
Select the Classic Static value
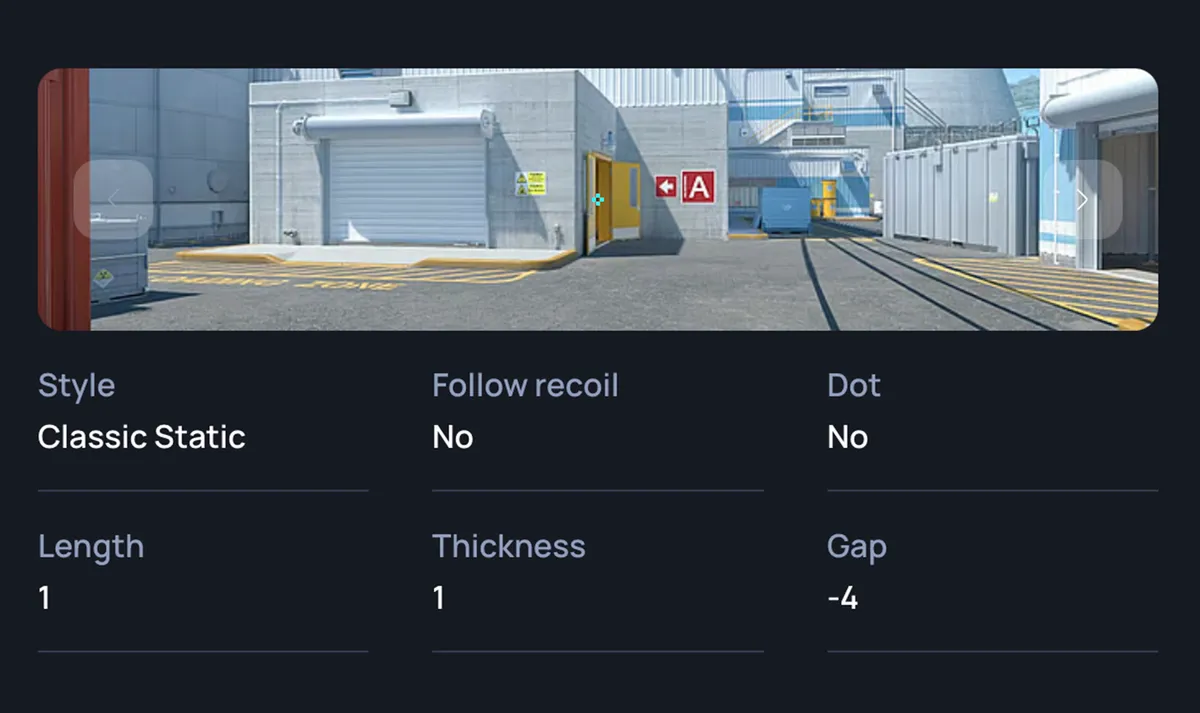[x=142, y=437]
